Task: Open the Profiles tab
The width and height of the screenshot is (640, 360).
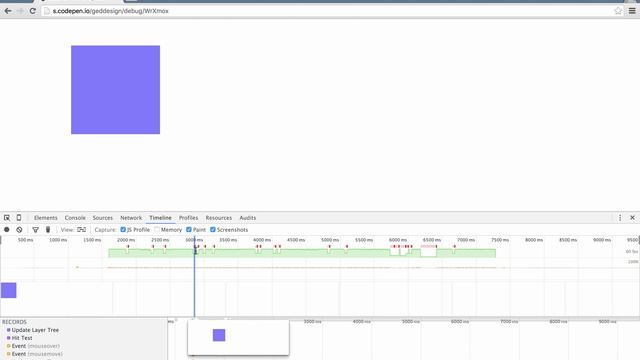Action: click(x=189, y=218)
